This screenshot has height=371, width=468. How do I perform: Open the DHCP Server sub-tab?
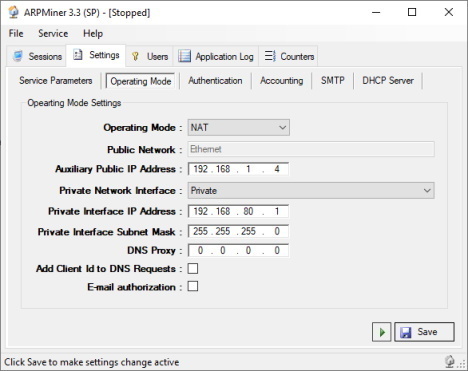(388, 81)
